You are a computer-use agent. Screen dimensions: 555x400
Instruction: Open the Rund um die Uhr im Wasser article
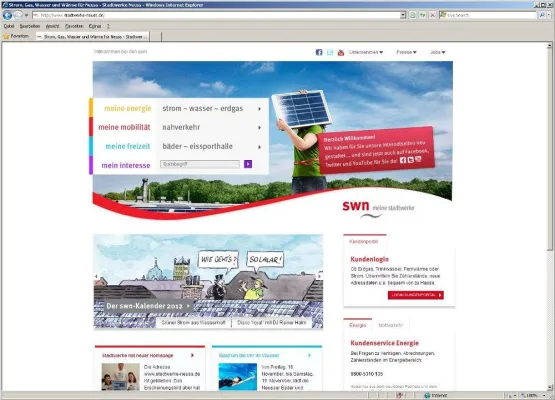(x=249, y=355)
